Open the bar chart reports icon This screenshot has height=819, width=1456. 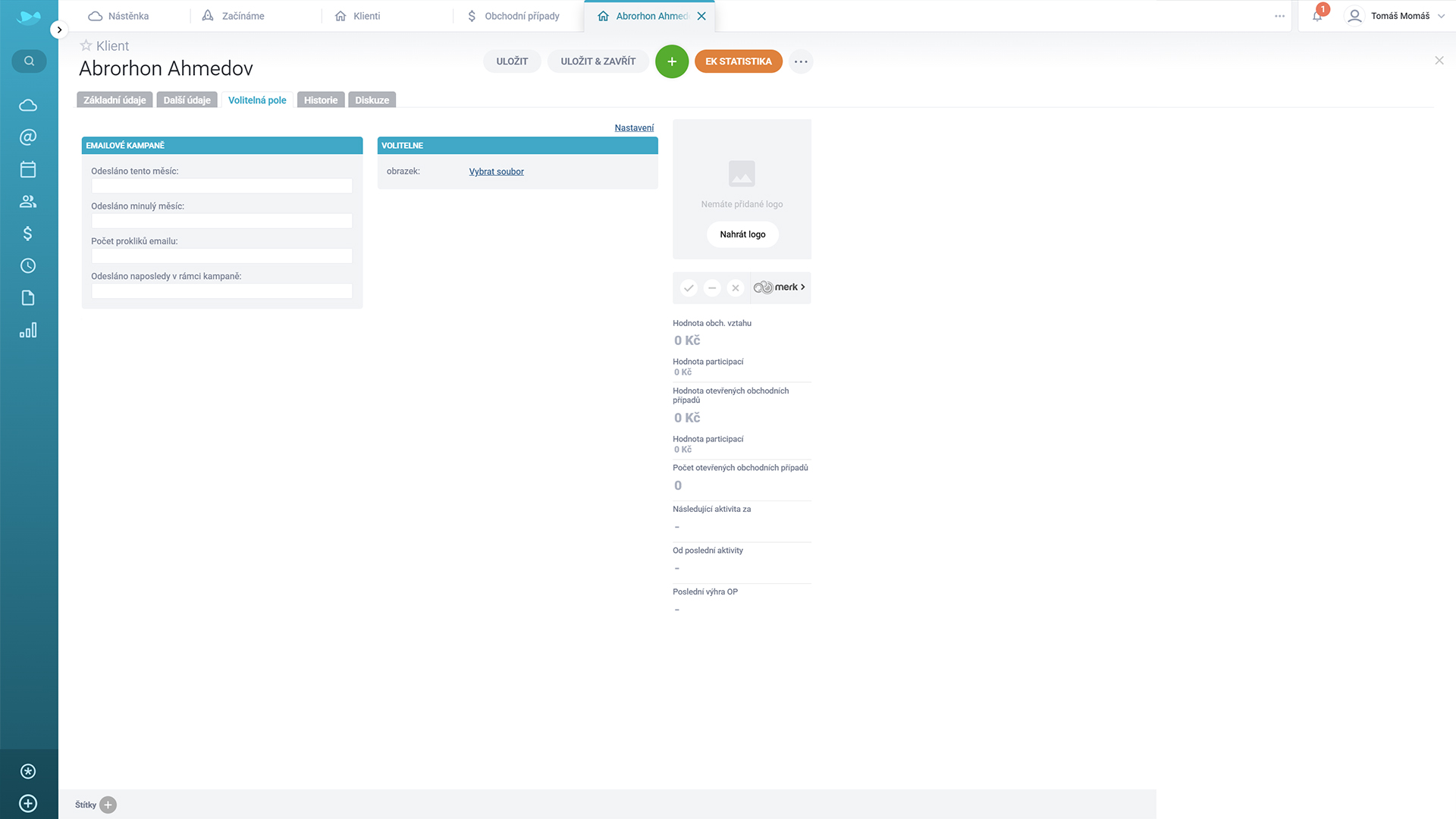tap(28, 331)
